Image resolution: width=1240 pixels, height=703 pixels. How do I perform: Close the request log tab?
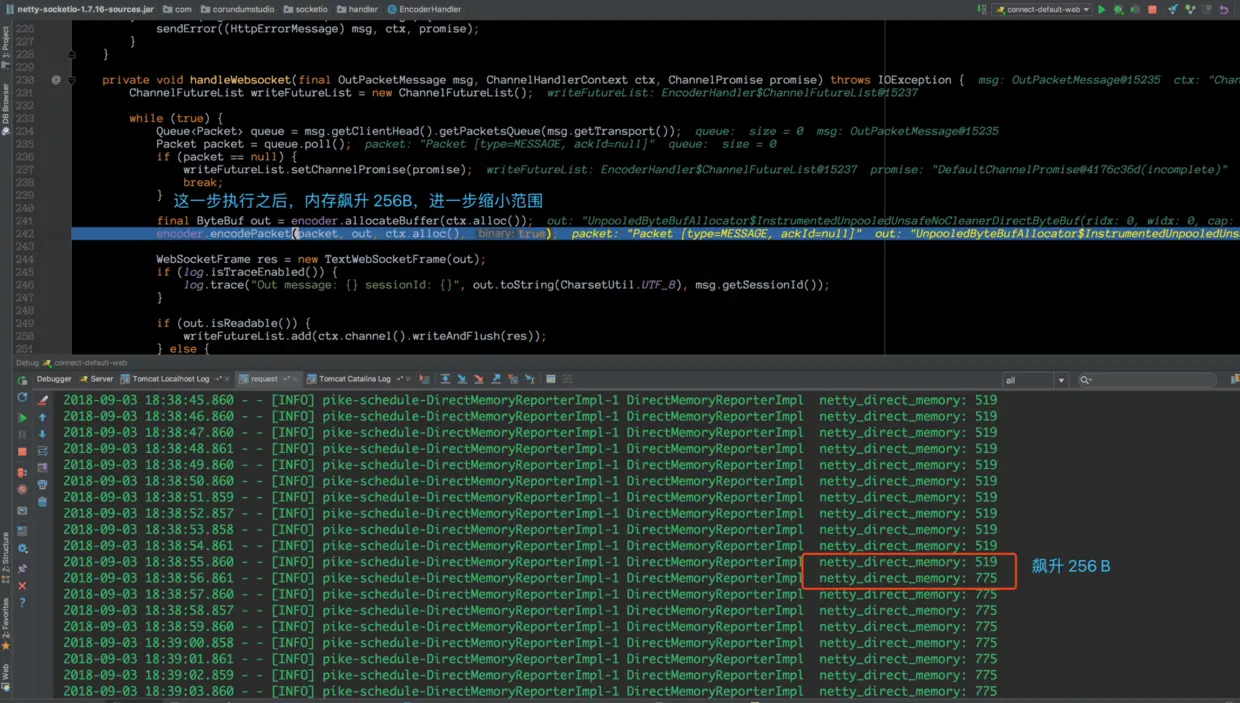click(295, 380)
